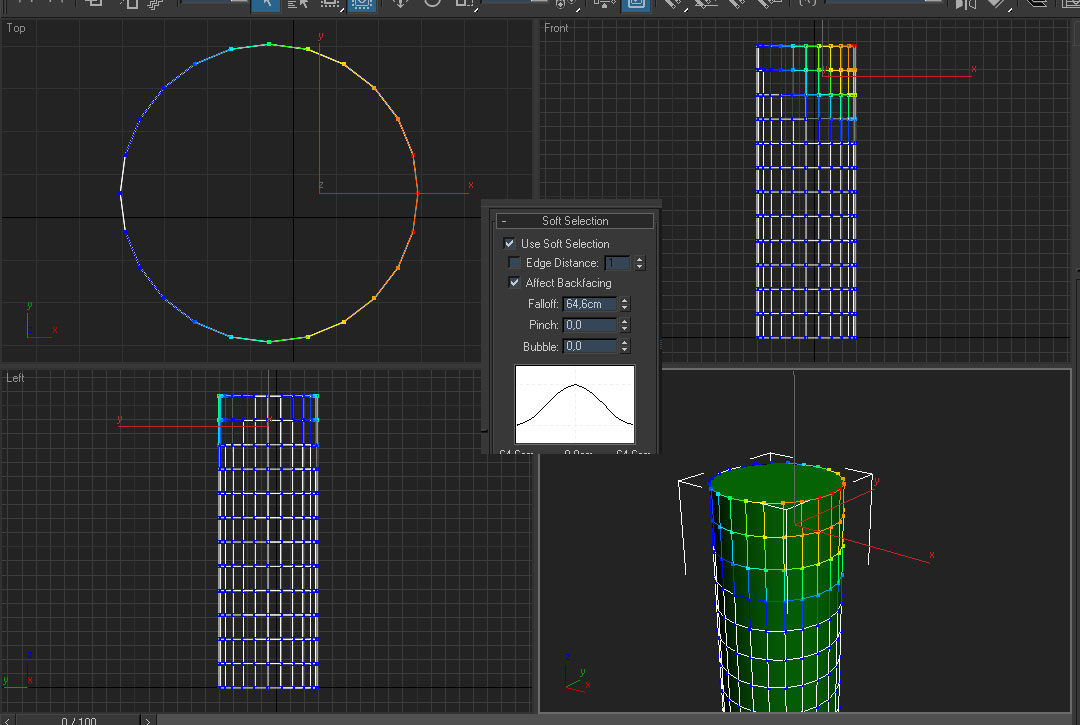Uncheck Use Soft Selection
Image resolution: width=1080 pixels, height=725 pixels.
coord(509,244)
